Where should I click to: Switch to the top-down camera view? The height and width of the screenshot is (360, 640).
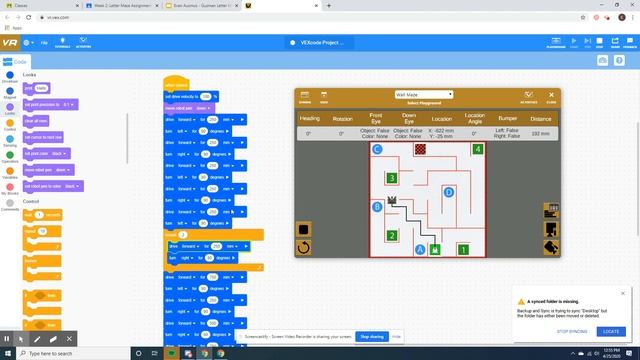(551, 210)
